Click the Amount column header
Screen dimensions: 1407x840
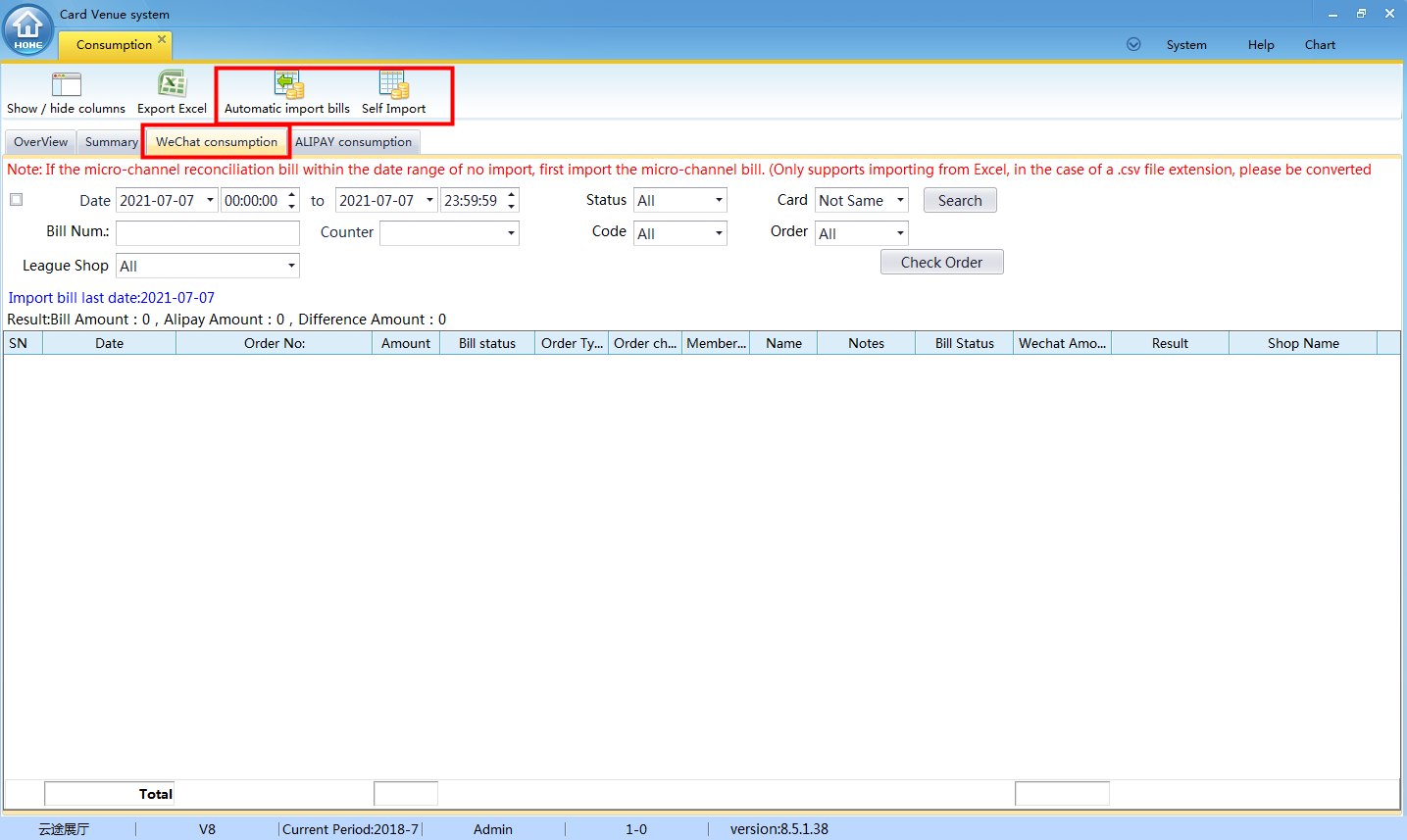click(406, 343)
